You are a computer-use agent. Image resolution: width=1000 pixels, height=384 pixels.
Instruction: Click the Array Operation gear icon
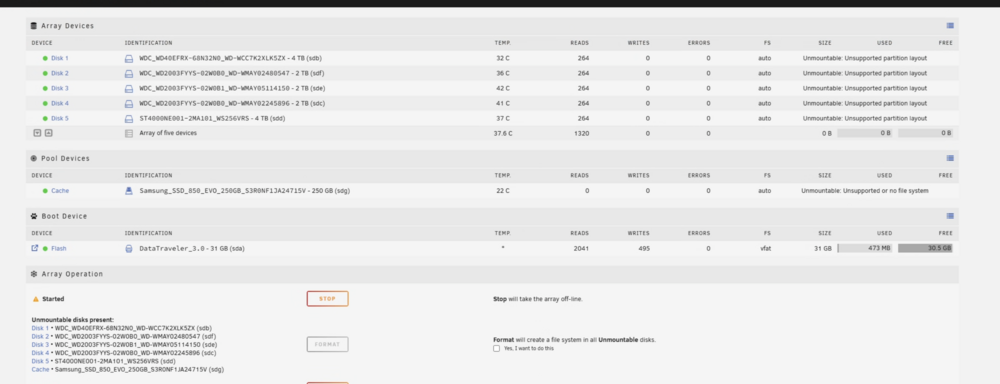(34, 274)
